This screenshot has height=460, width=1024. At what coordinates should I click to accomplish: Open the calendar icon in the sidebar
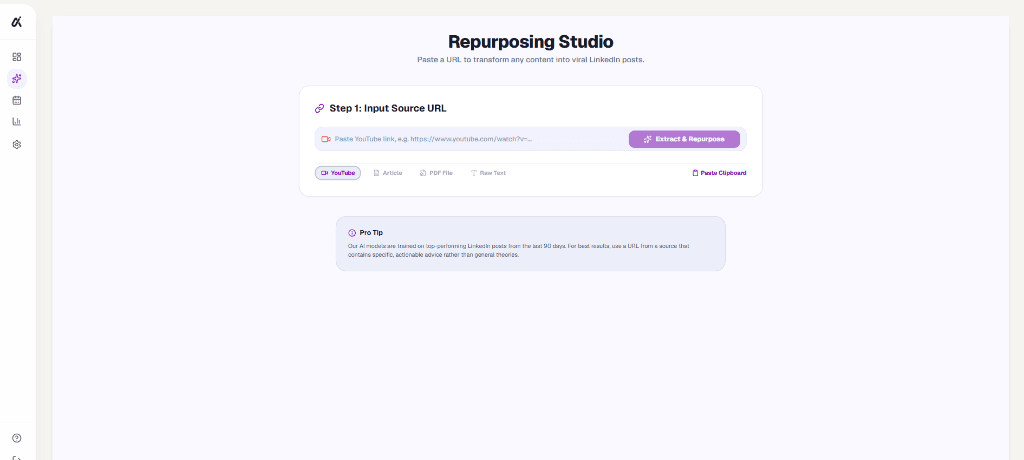[17, 100]
